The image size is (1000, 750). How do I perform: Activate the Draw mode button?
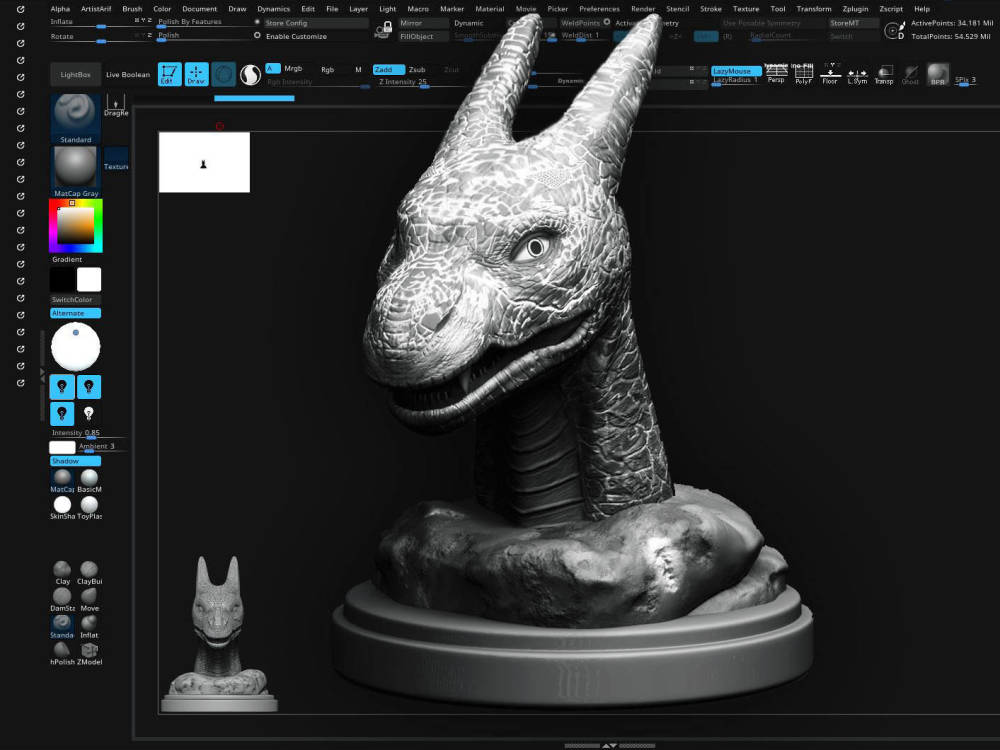pos(196,74)
